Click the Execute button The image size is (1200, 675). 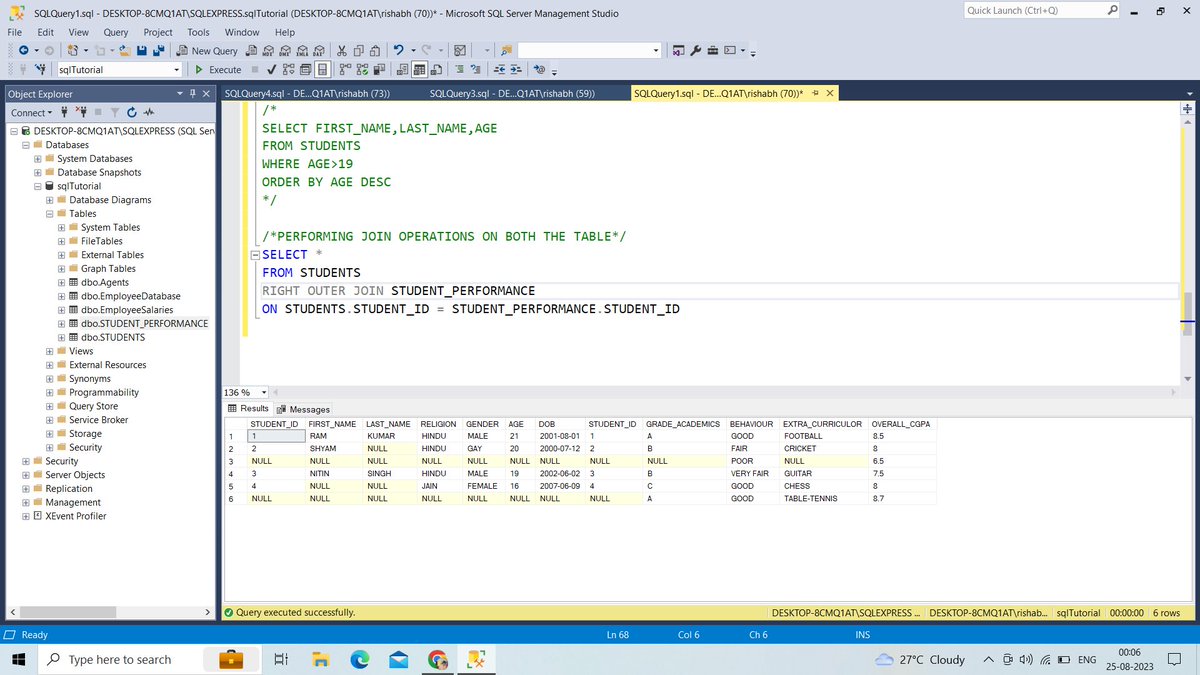point(218,70)
